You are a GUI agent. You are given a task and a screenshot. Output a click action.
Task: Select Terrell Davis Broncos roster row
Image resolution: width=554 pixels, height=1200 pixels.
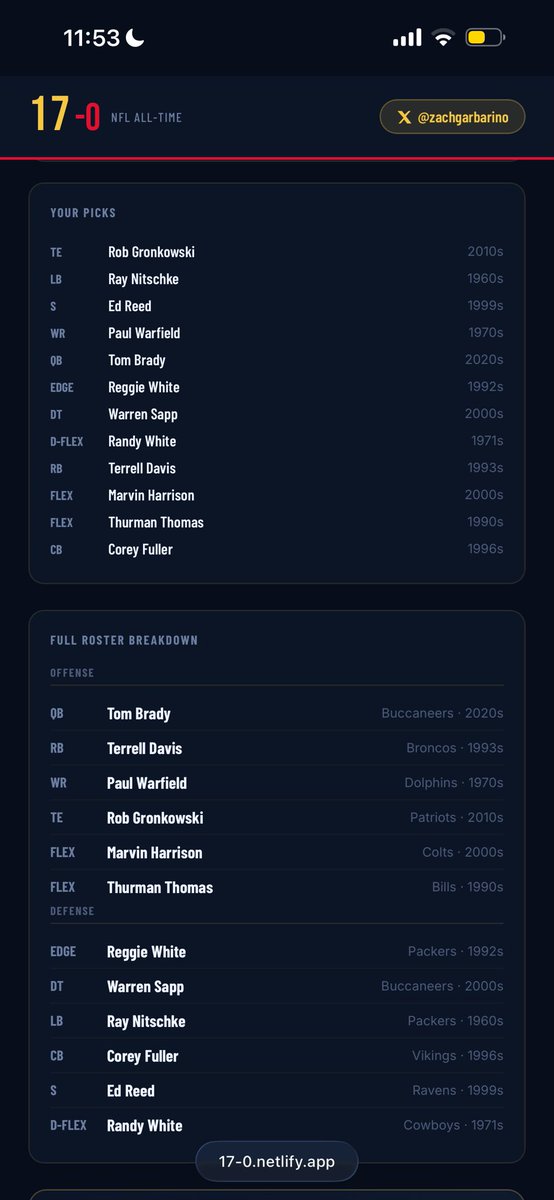[277, 748]
